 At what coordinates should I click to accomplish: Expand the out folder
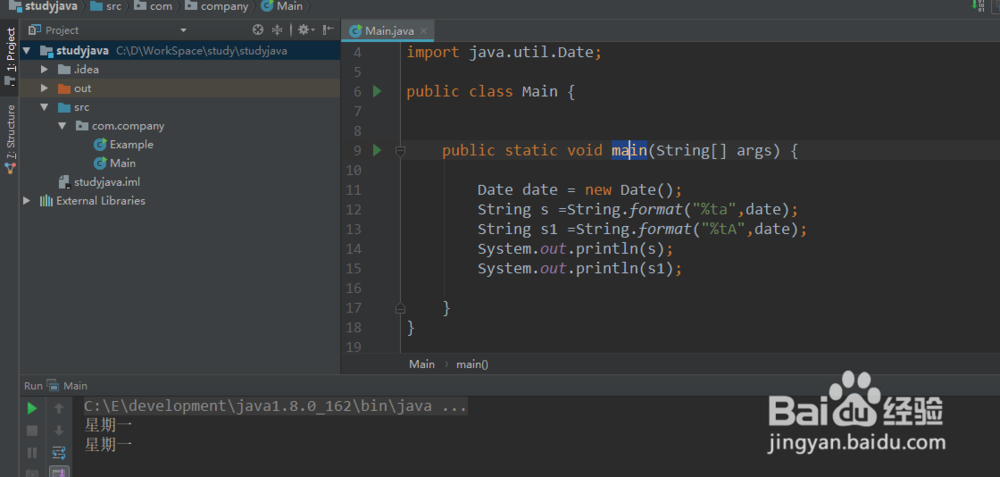44,88
